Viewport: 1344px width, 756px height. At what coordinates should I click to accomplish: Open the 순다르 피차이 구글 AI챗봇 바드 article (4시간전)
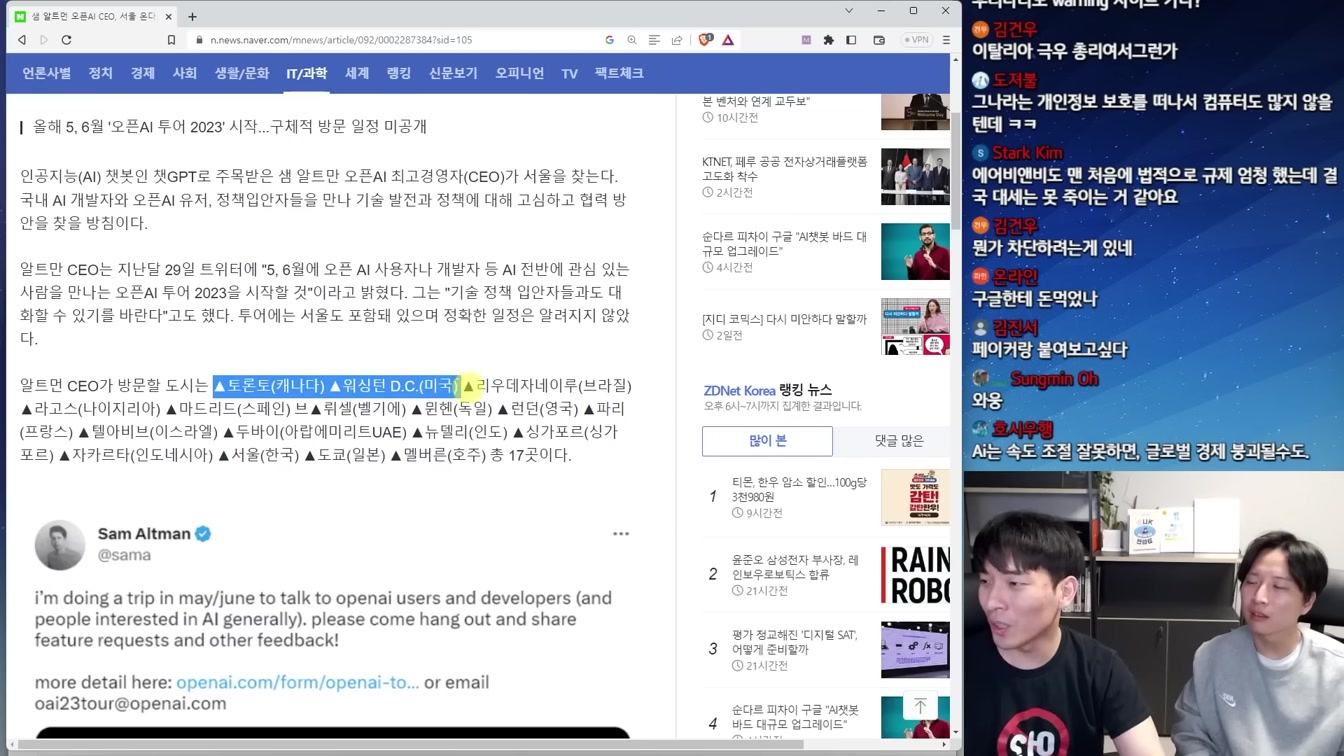point(785,243)
